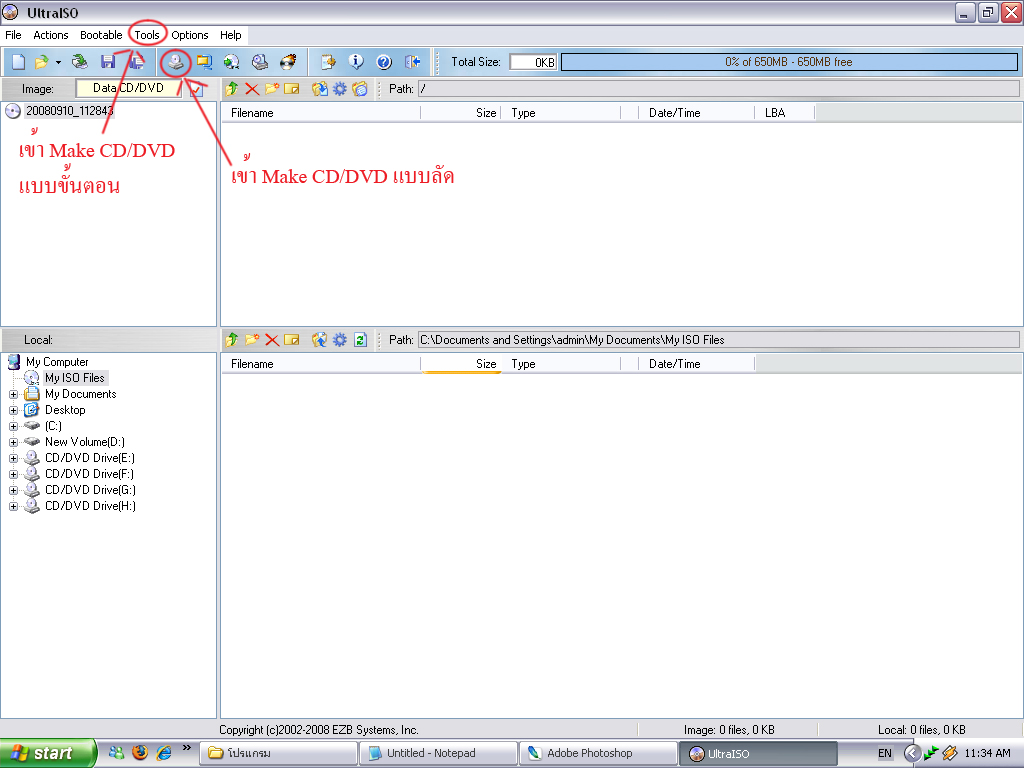Create a new folder in the image pane
Viewport: 1024px width, 768px height.
pyautogui.click(x=272, y=89)
